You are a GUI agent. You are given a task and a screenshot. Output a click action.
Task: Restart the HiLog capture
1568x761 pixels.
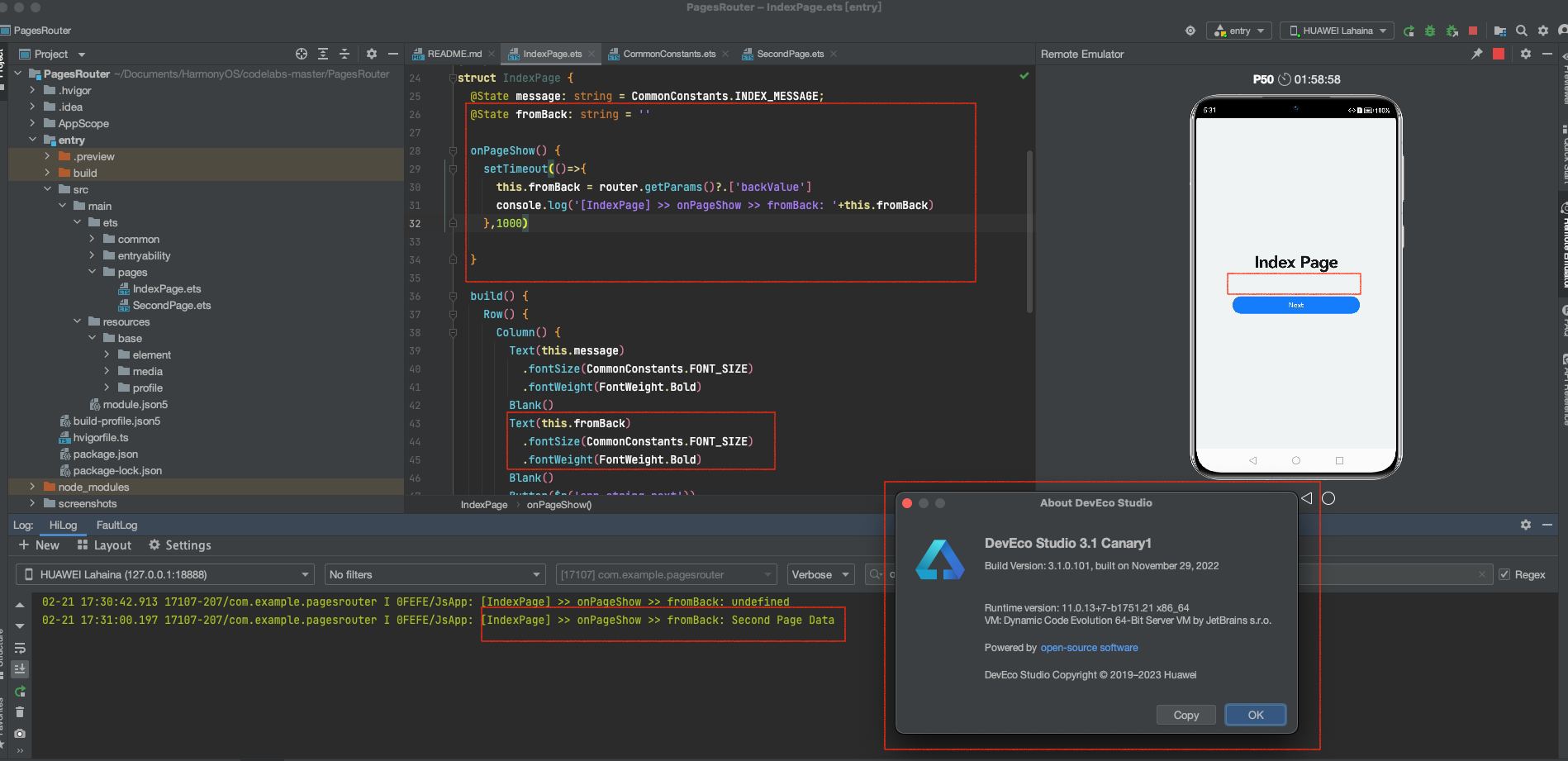pos(20,691)
